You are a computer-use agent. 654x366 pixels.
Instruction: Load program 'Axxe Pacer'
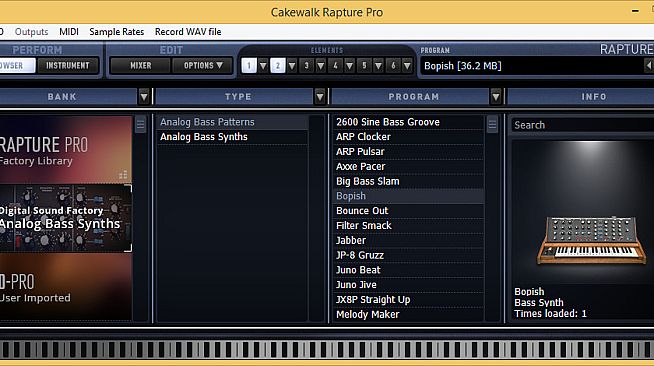[x=409, y=166]
